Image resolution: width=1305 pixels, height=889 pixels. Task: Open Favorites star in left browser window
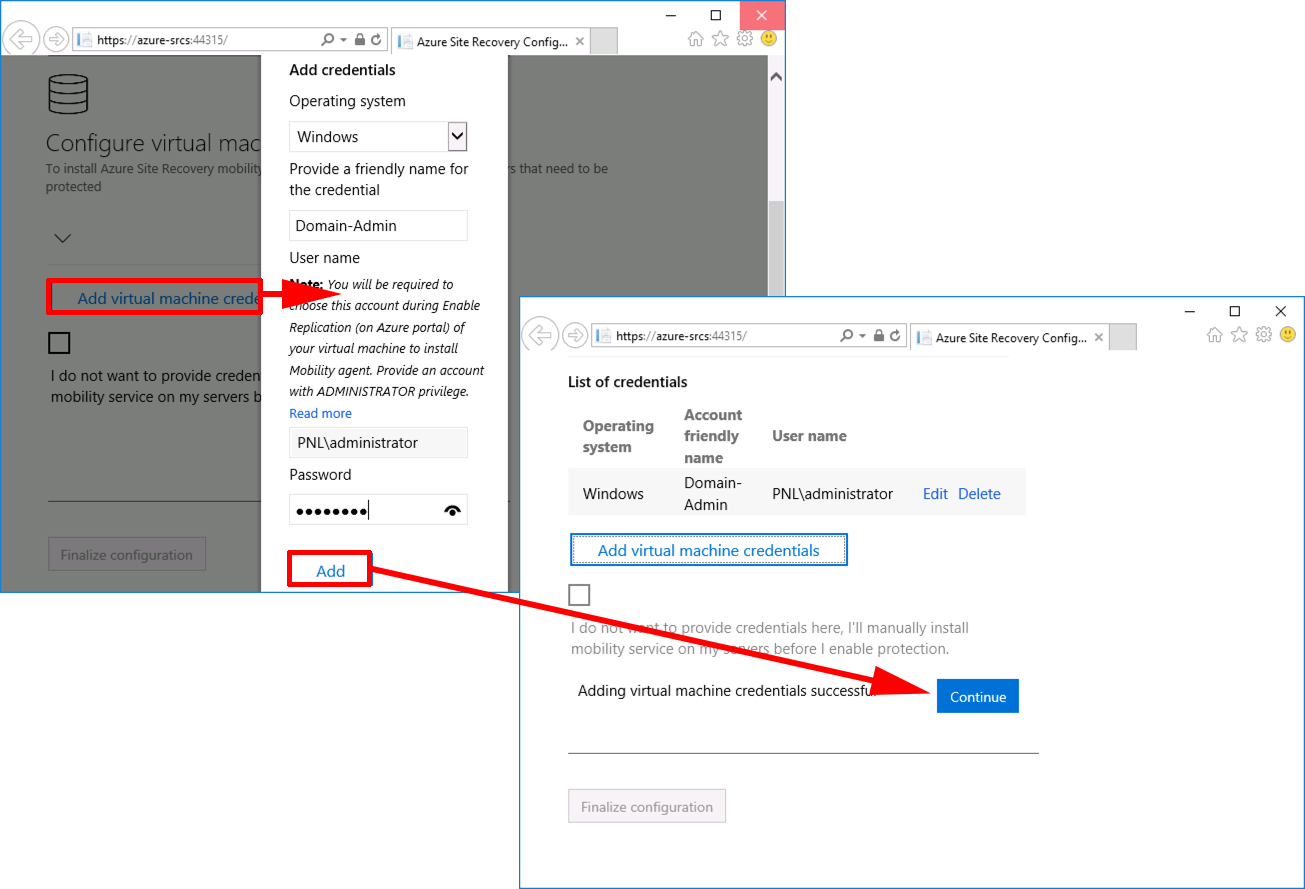click(720, 39)
